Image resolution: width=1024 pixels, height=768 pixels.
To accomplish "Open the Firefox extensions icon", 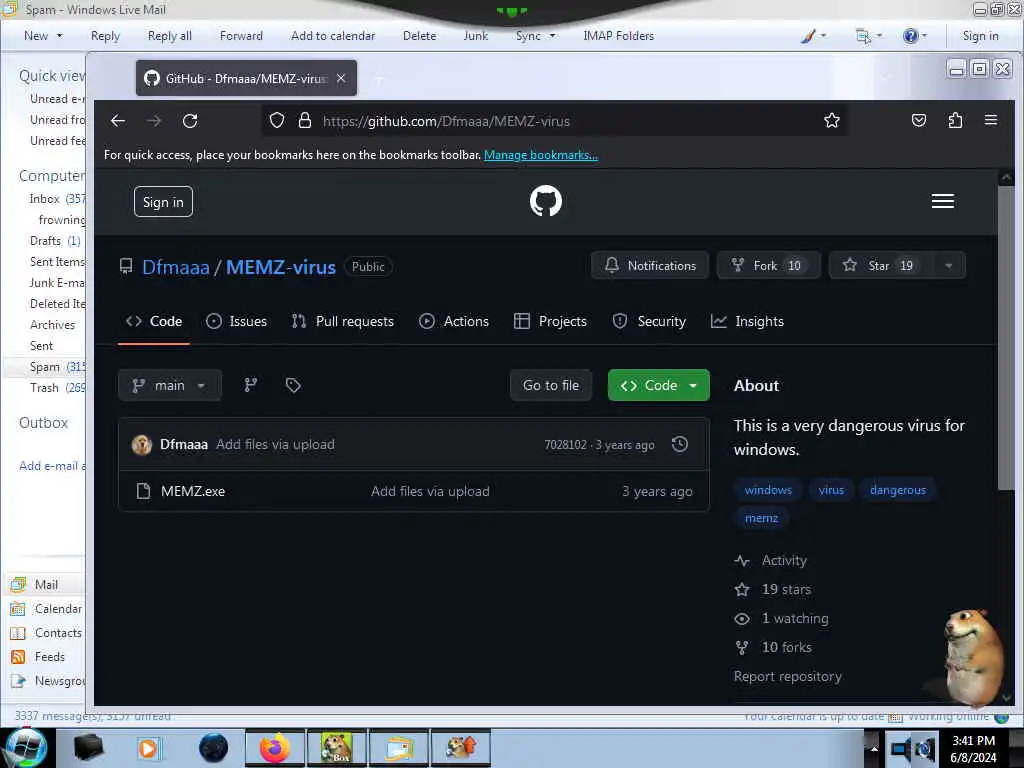I will 955,120.
